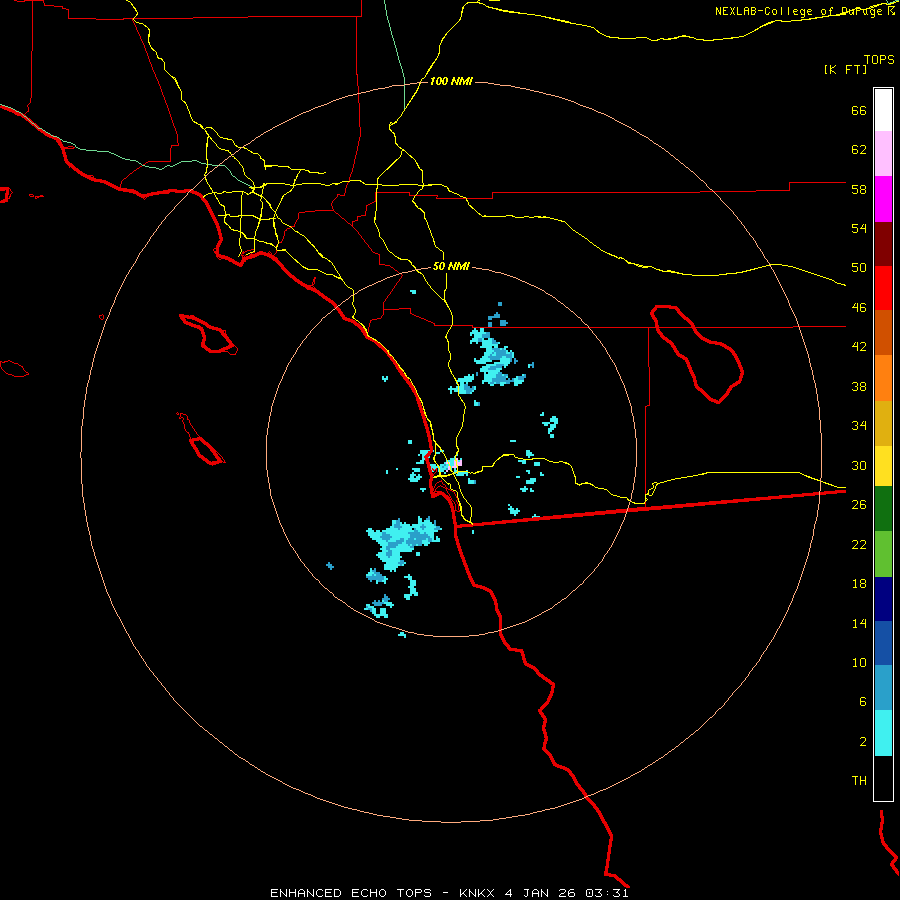This screenshot has width=900, height=900.
Task: Click the medium blue legend swatch
Action: click(883, 643)
